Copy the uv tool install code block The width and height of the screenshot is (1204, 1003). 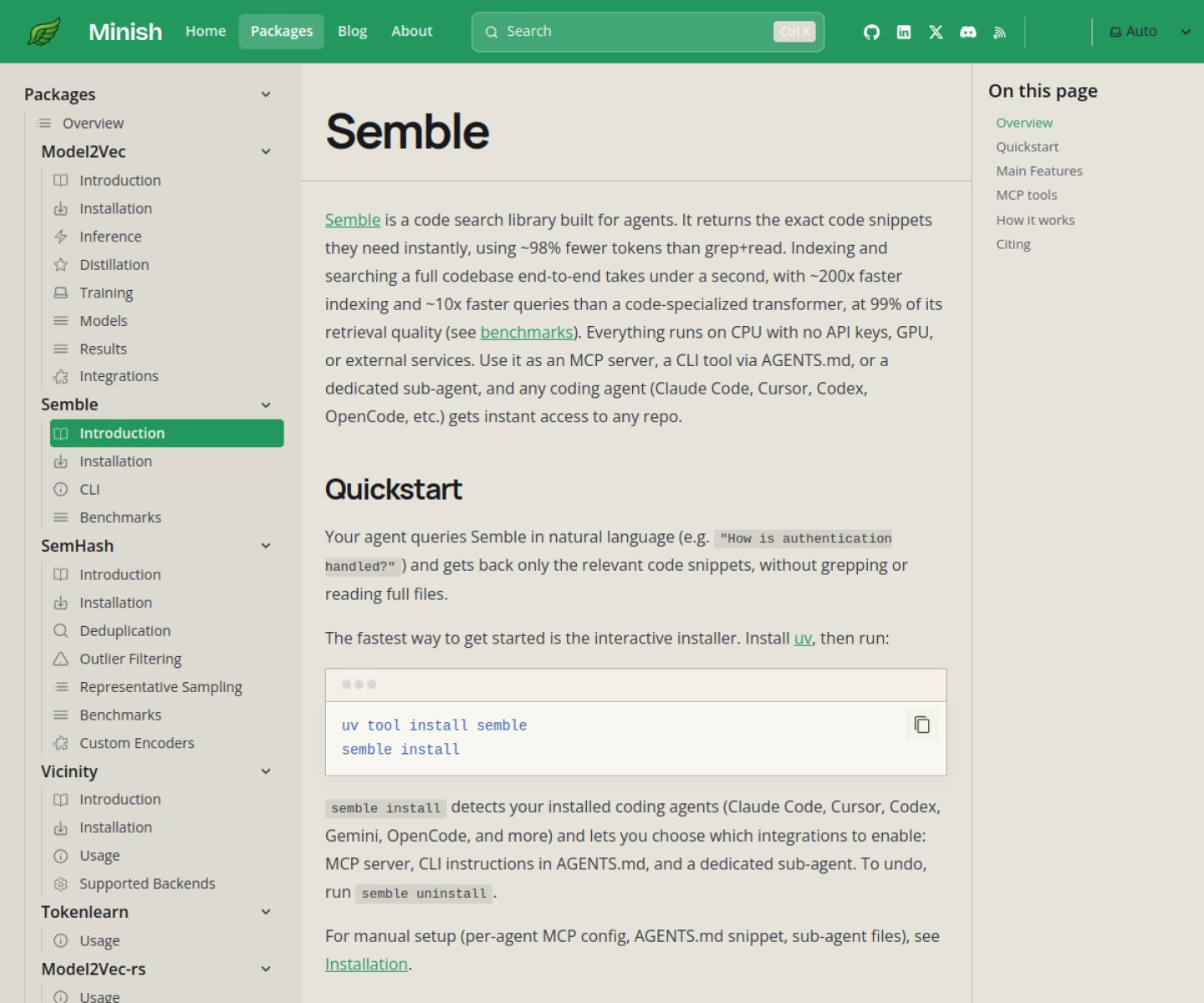click(921, 725)
